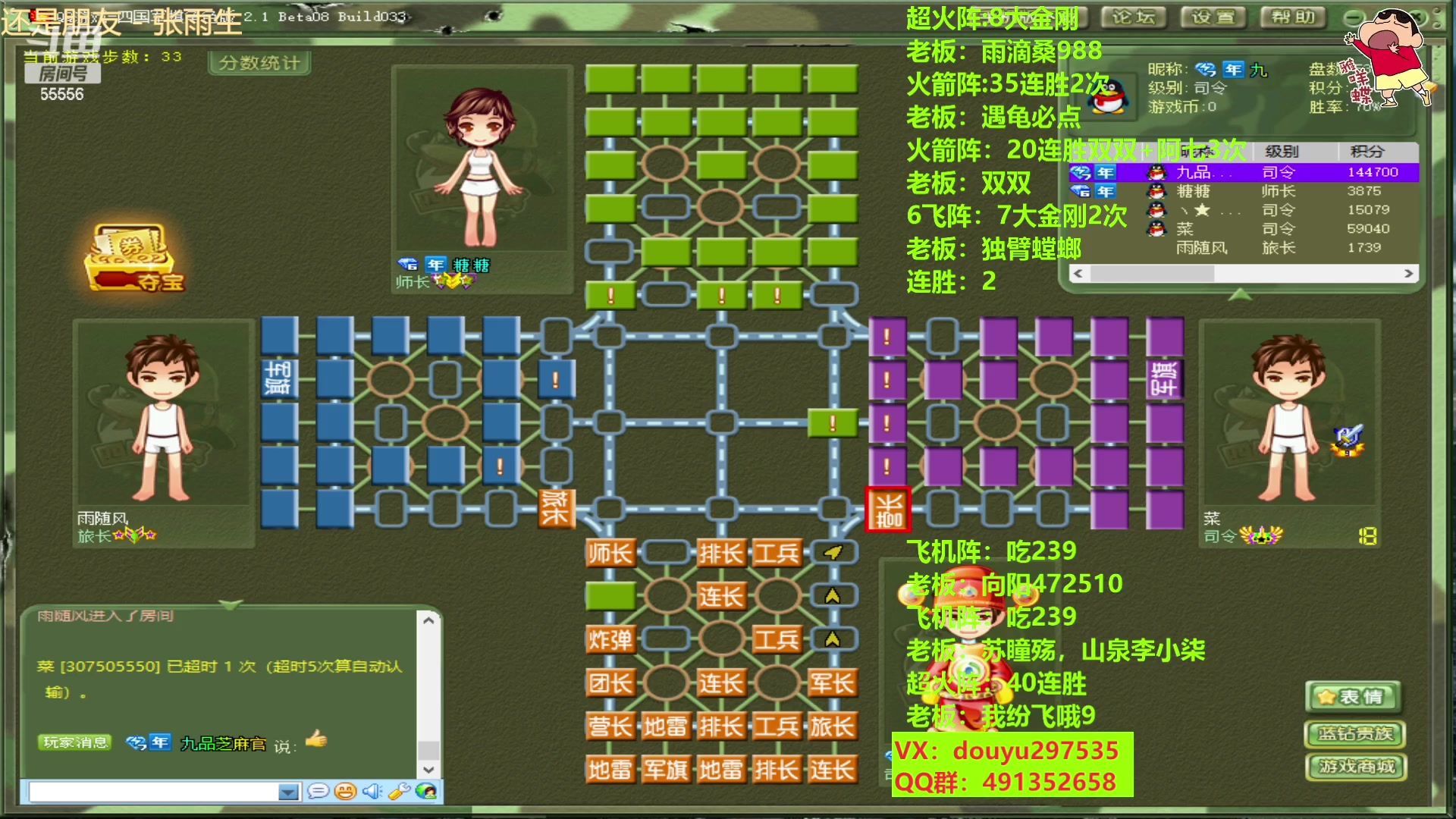
Task: Select the orange 师长 piece
Action: tap(610, 554)
